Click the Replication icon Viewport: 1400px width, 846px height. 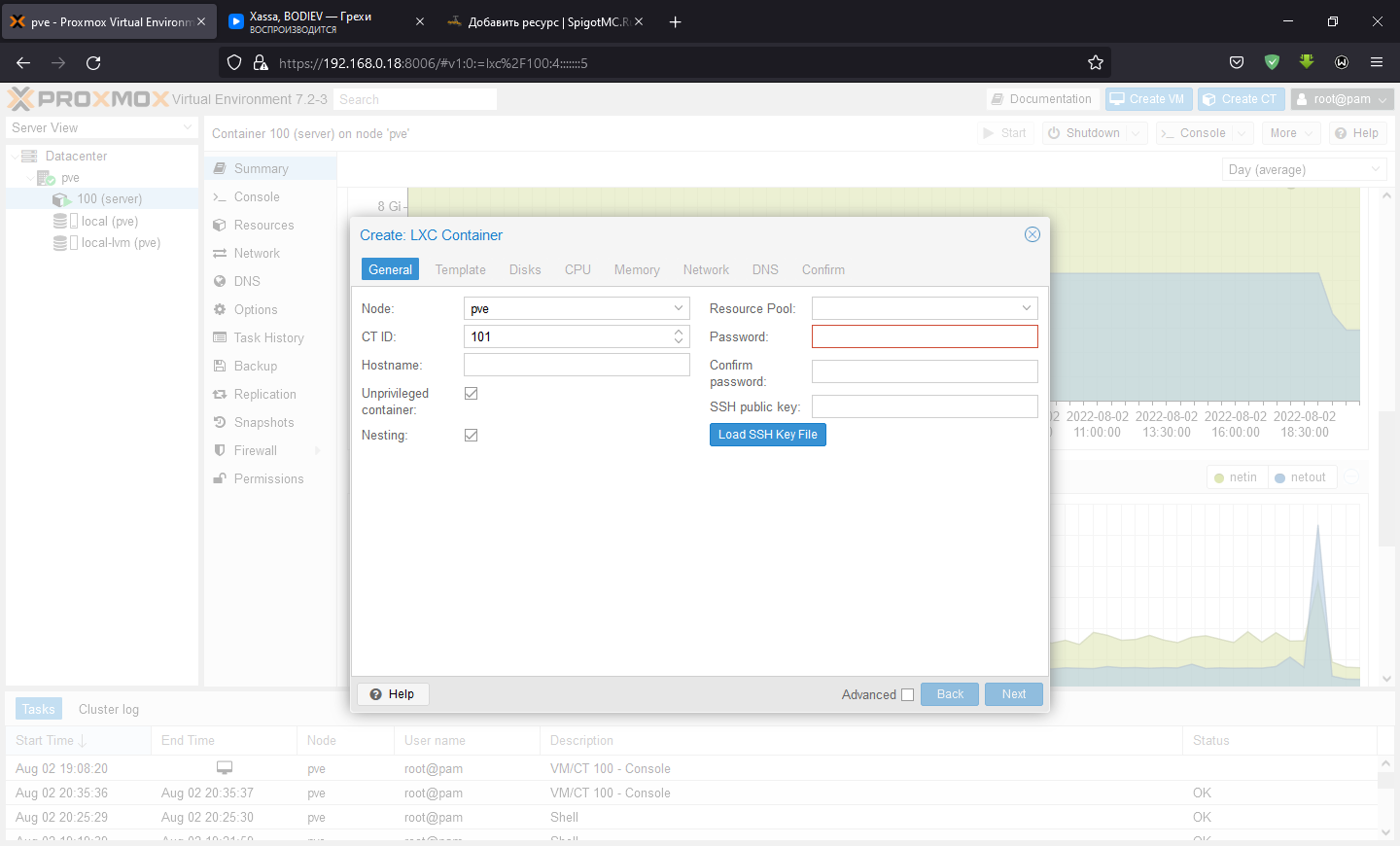(220, 394)
